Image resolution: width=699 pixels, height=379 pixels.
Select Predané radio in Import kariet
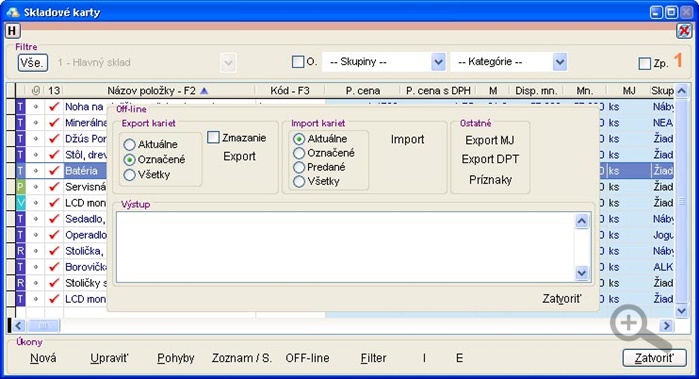(x=299, y=167)
